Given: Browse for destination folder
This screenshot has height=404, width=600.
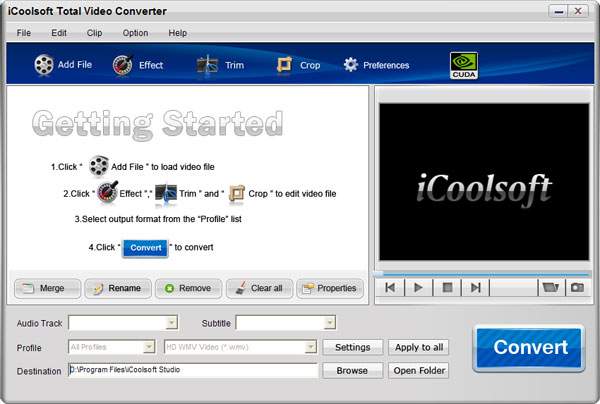Looking at the screenshot, I should coord(352,370).
